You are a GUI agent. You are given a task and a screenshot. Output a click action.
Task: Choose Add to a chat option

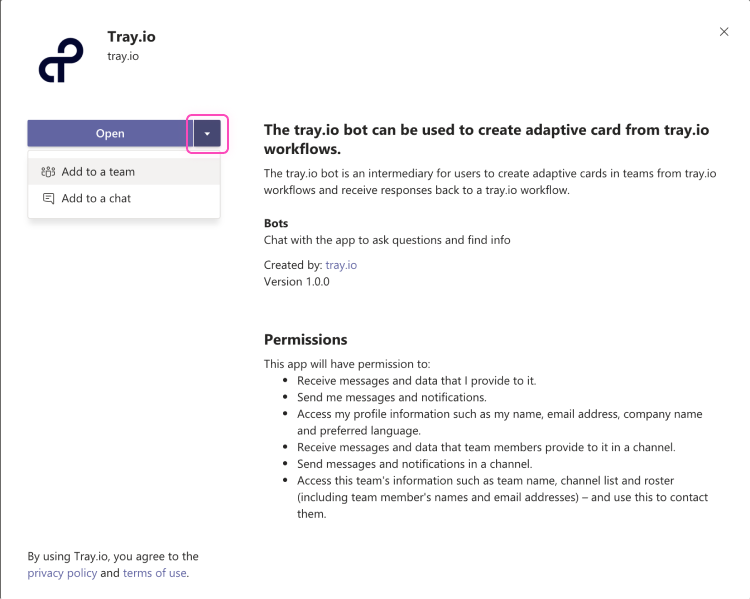pyautogui.click(x=96, y=199)
